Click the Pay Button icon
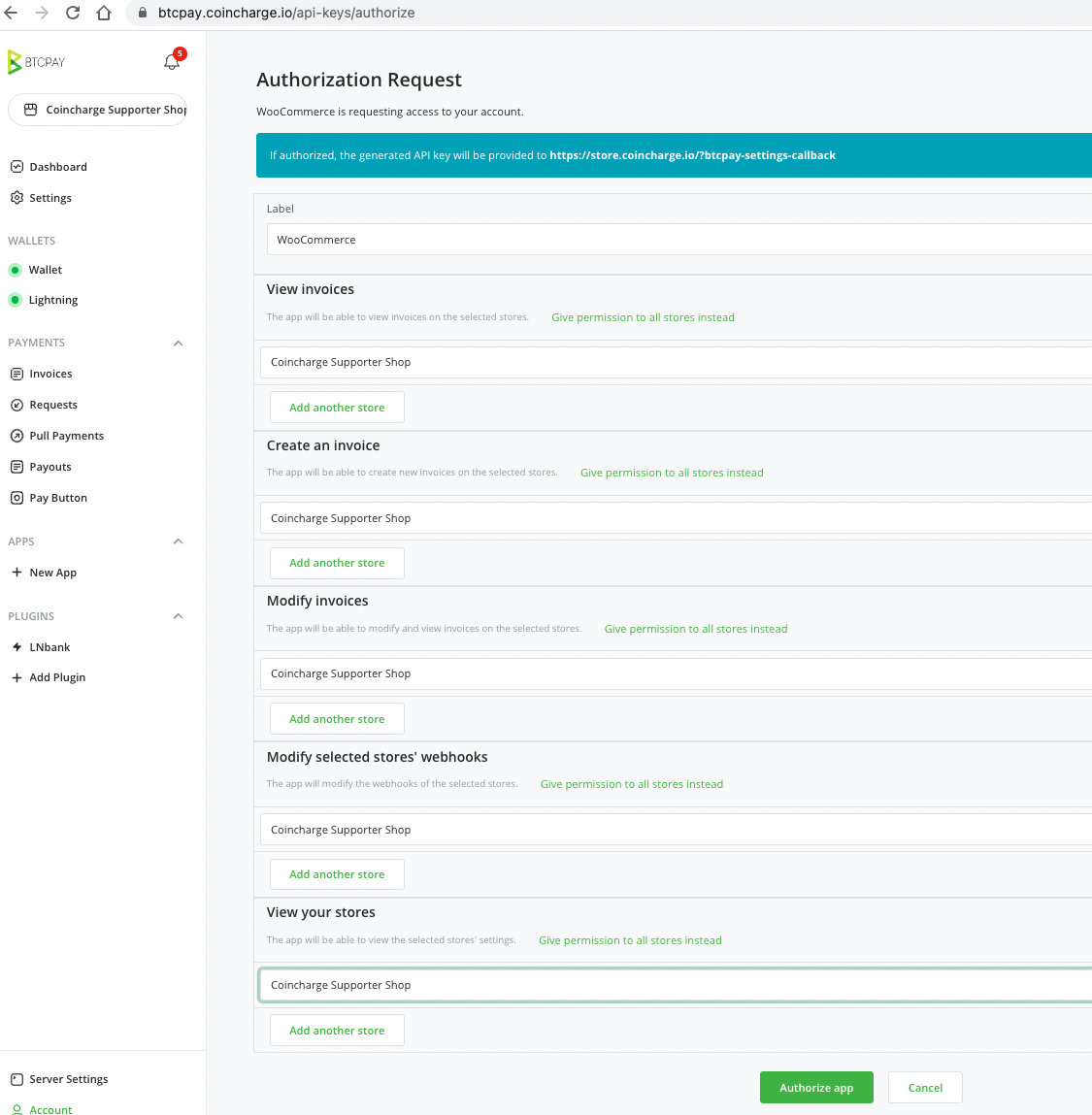 (17, 499)
